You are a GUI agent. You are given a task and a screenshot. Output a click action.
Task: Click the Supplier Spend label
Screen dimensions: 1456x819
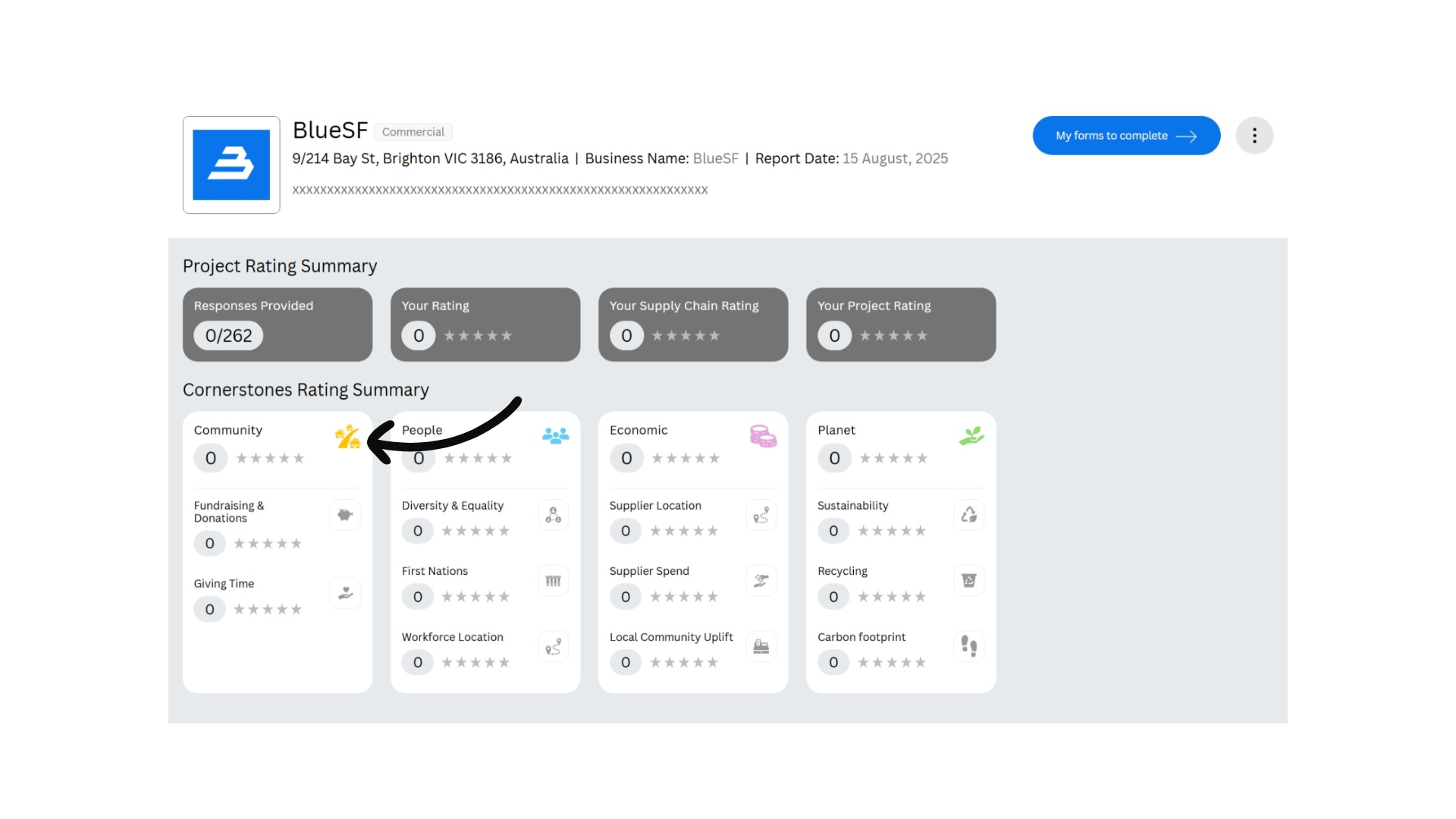click(x=649, y=571)
